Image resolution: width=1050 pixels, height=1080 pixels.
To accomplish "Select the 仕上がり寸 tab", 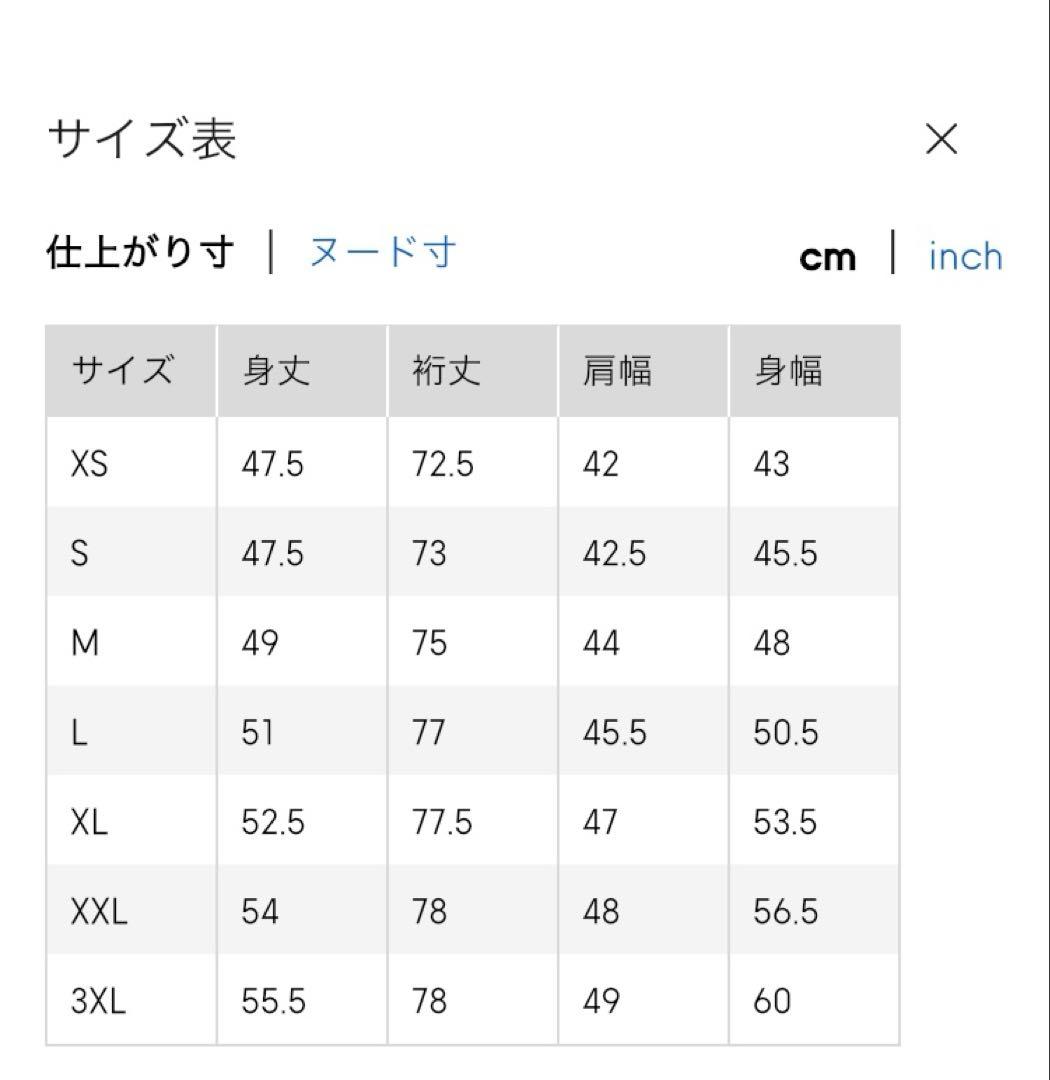I will coord(141,252).
